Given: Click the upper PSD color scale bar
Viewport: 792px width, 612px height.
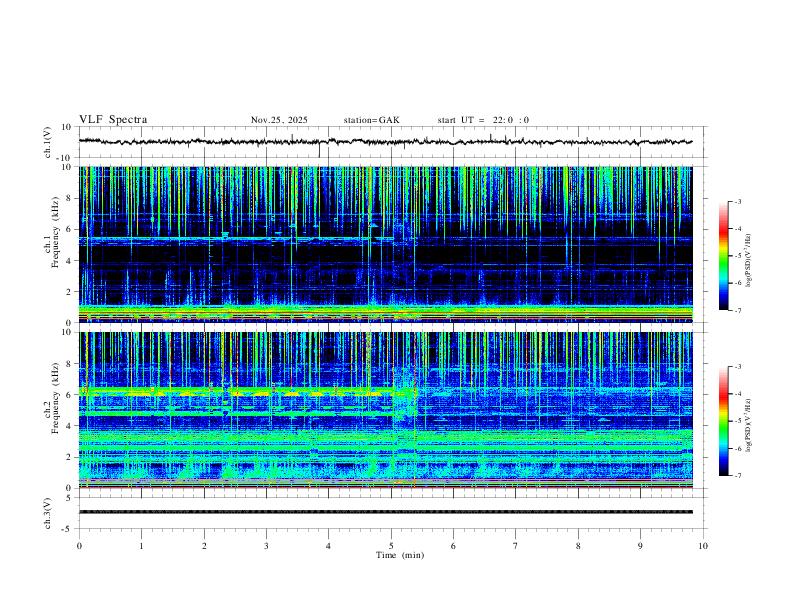Looking at the screenshot, I should click(x=723, y=256).
